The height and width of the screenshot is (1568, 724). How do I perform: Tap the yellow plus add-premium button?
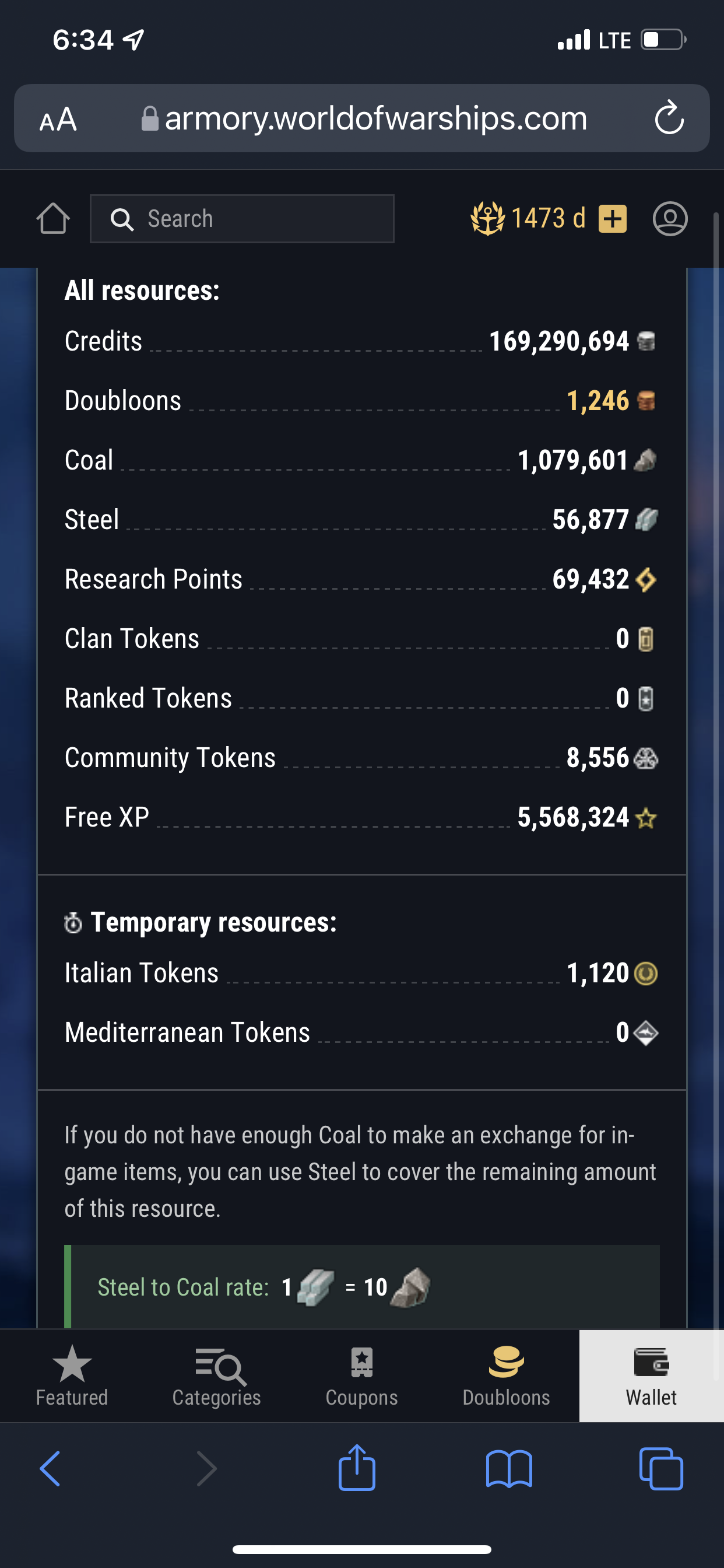(x=612, y=219)
